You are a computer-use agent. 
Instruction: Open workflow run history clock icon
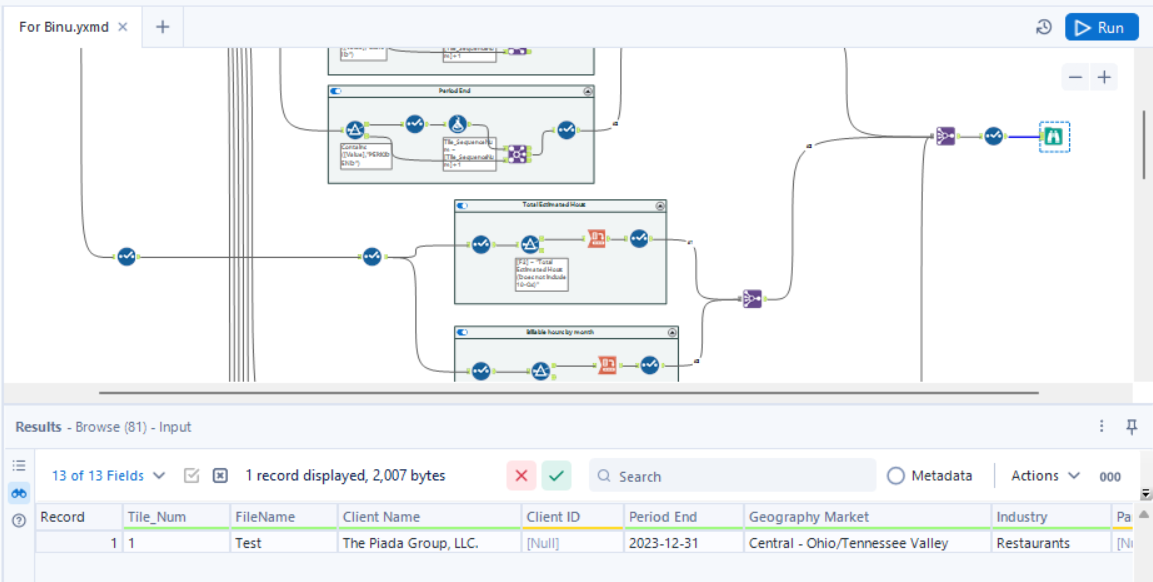(x=1043, y=28)
